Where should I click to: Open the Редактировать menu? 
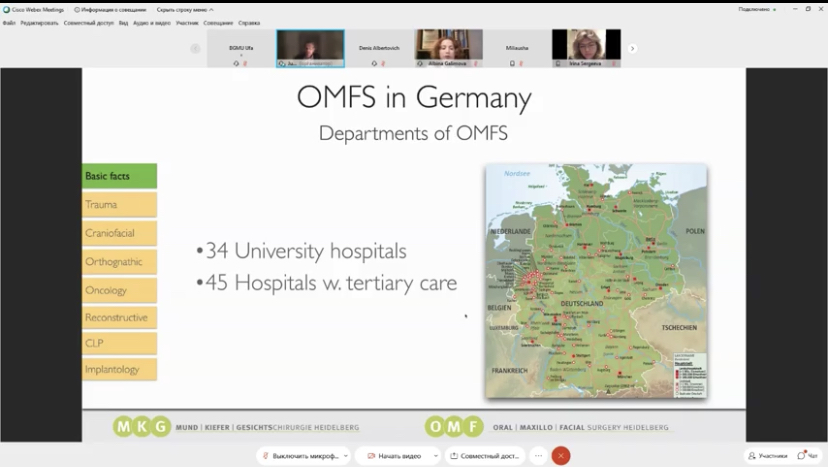[x=39, y=22]
